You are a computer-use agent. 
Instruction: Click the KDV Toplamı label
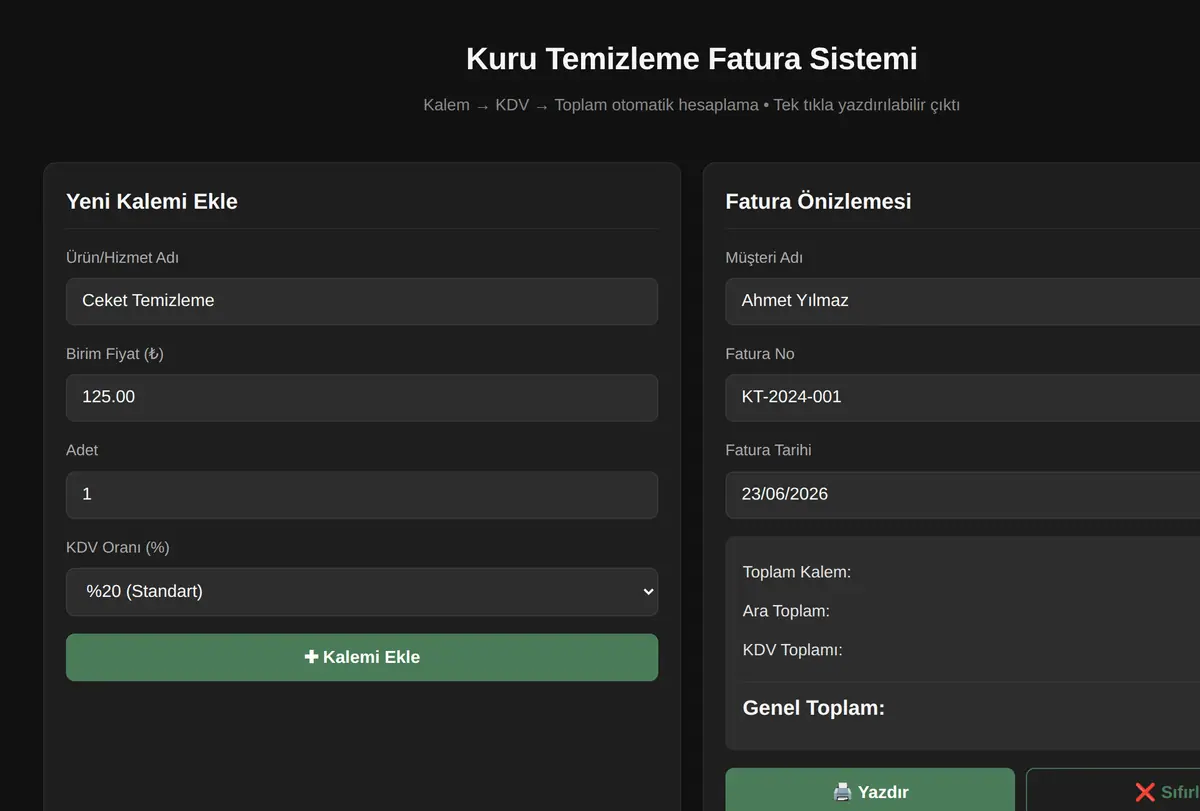(793, 650)
